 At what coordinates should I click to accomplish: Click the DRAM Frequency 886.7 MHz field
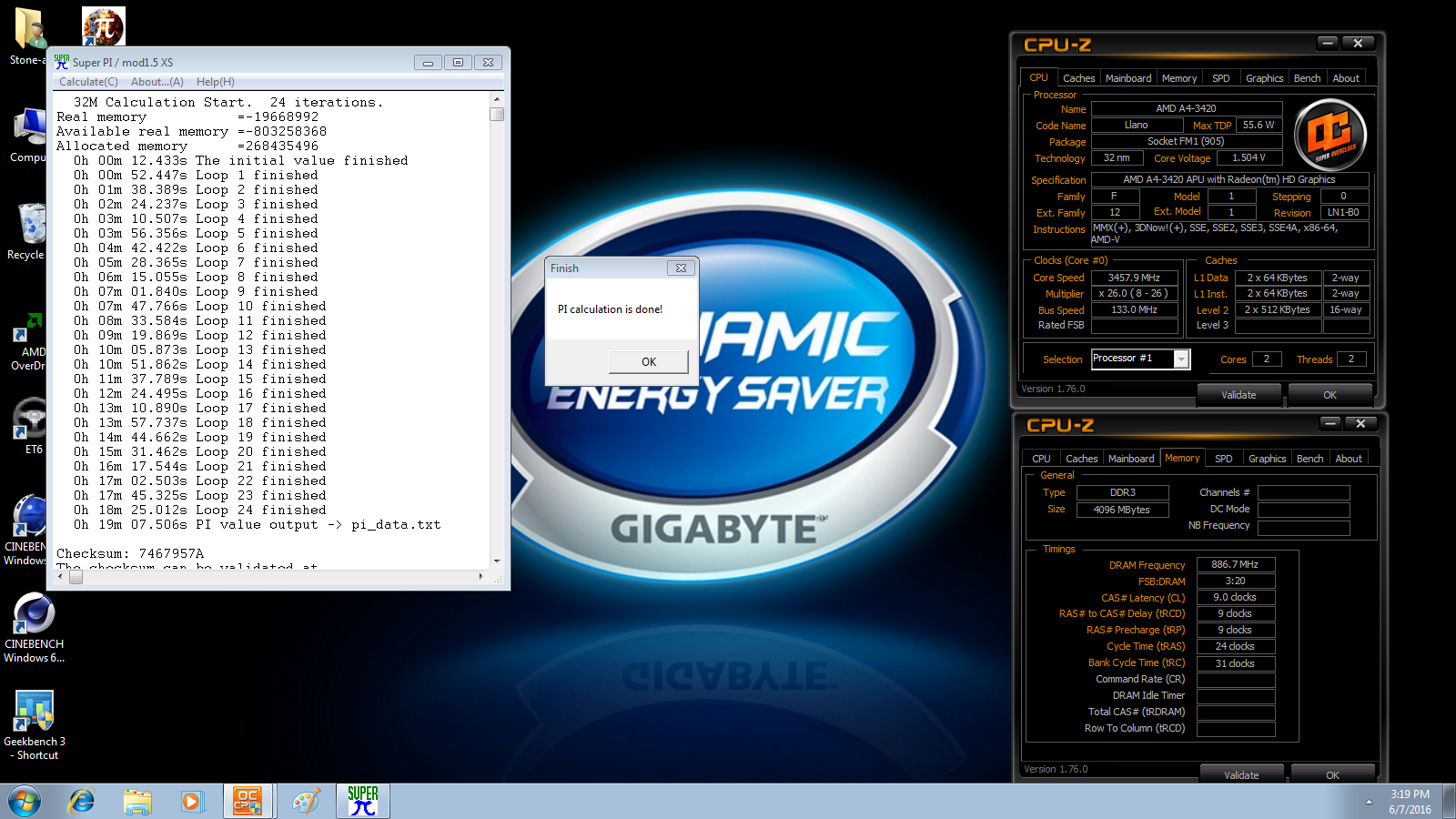pyautogui.click(x=1235, y=564)
